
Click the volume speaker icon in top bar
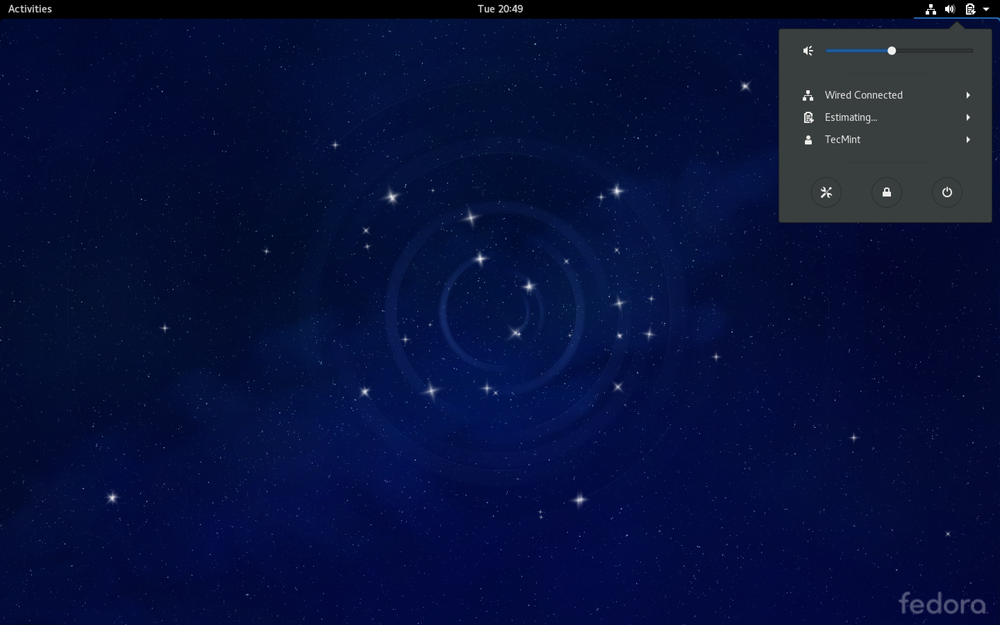[950, 9]
